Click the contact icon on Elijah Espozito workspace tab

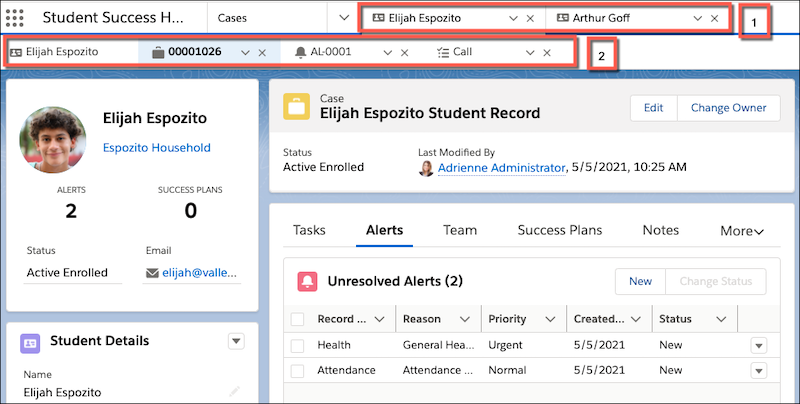(379, 18)
